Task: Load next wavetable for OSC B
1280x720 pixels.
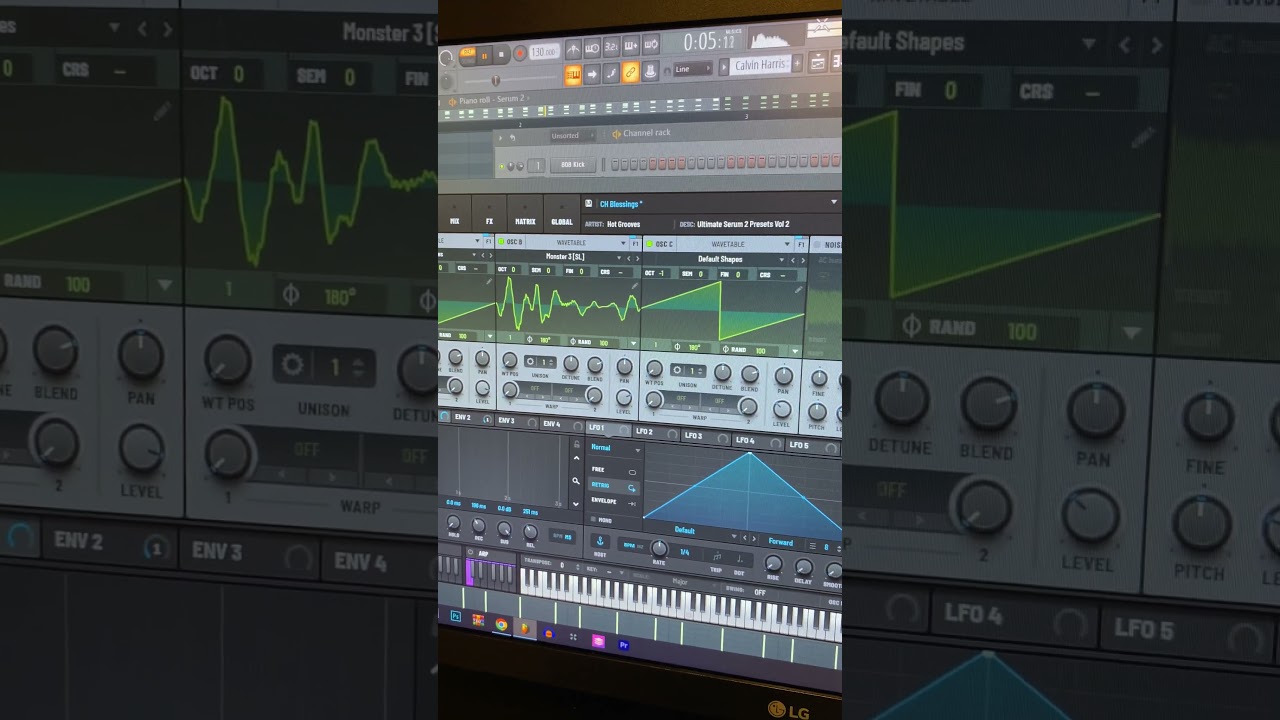Action: point(637,258)
